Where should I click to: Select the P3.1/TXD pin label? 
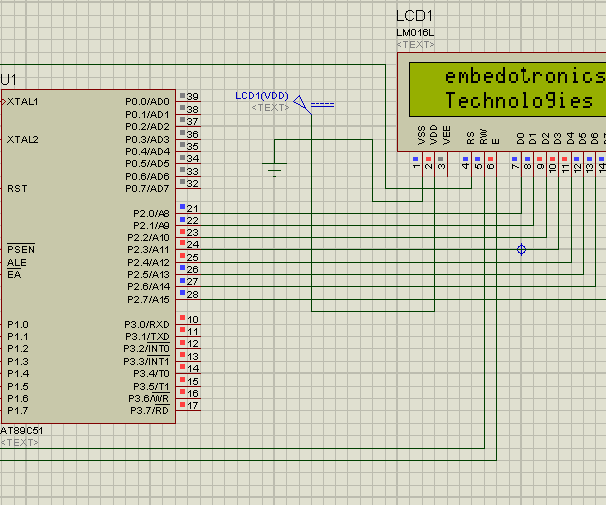click(147, 337)
